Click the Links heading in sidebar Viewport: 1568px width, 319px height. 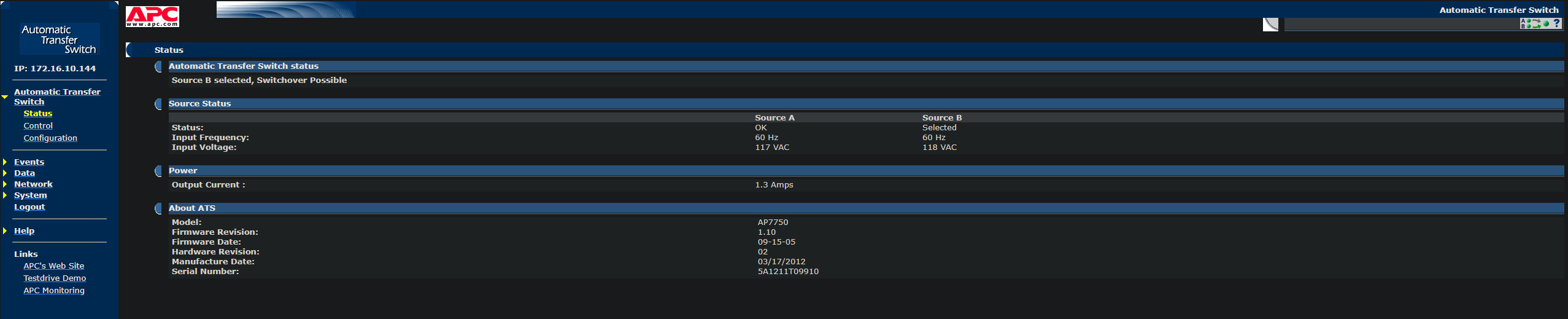[x=26, y=254]
